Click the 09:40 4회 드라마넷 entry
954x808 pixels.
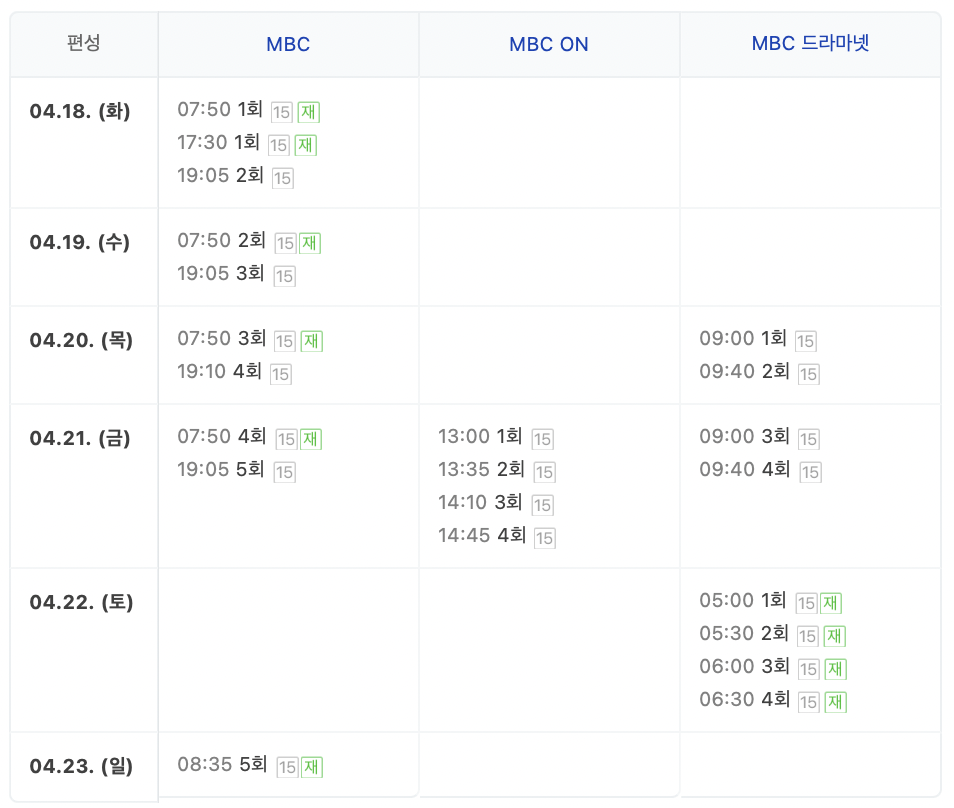[745, 469]
